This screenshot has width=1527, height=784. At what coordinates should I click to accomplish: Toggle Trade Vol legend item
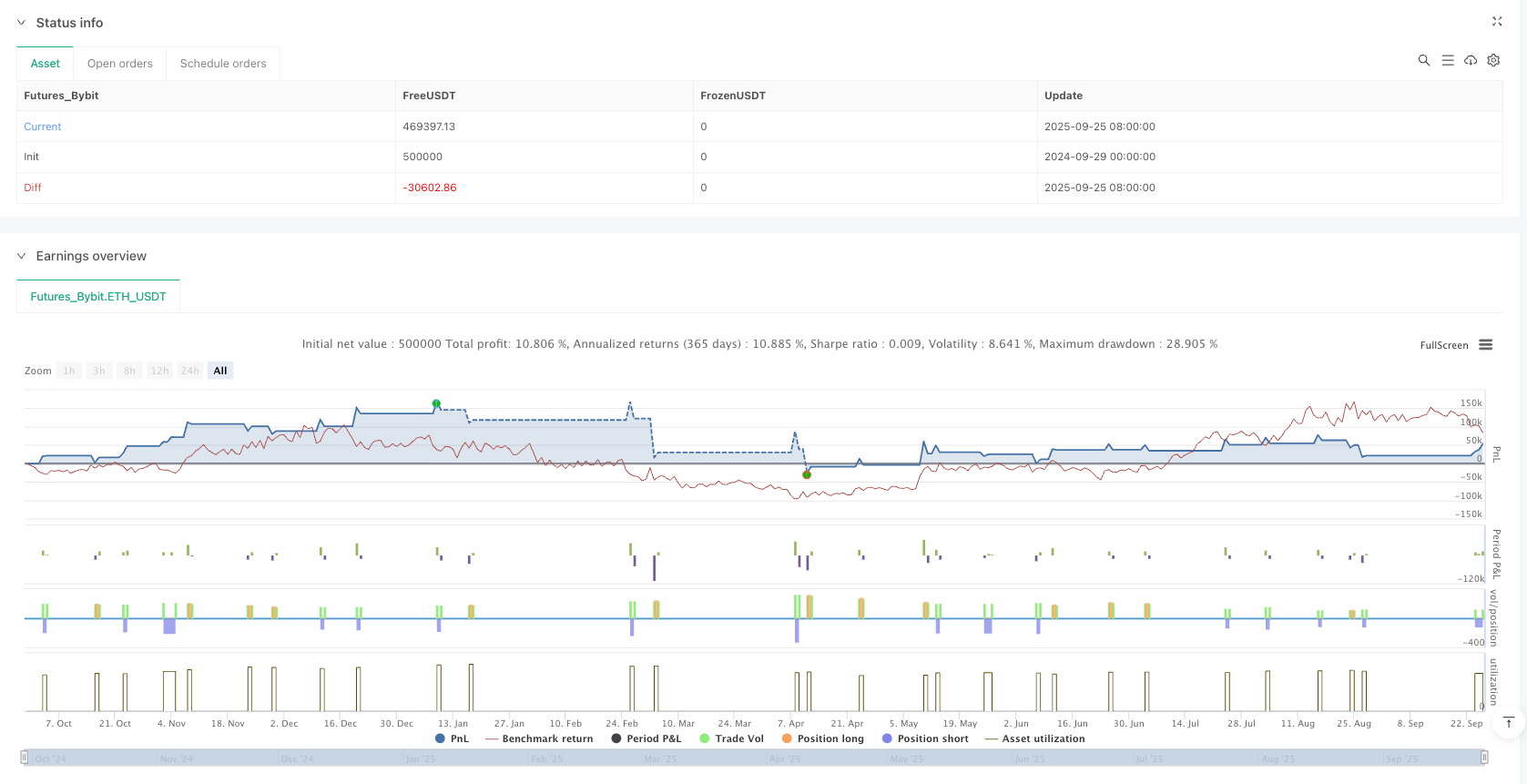[731, 738]
